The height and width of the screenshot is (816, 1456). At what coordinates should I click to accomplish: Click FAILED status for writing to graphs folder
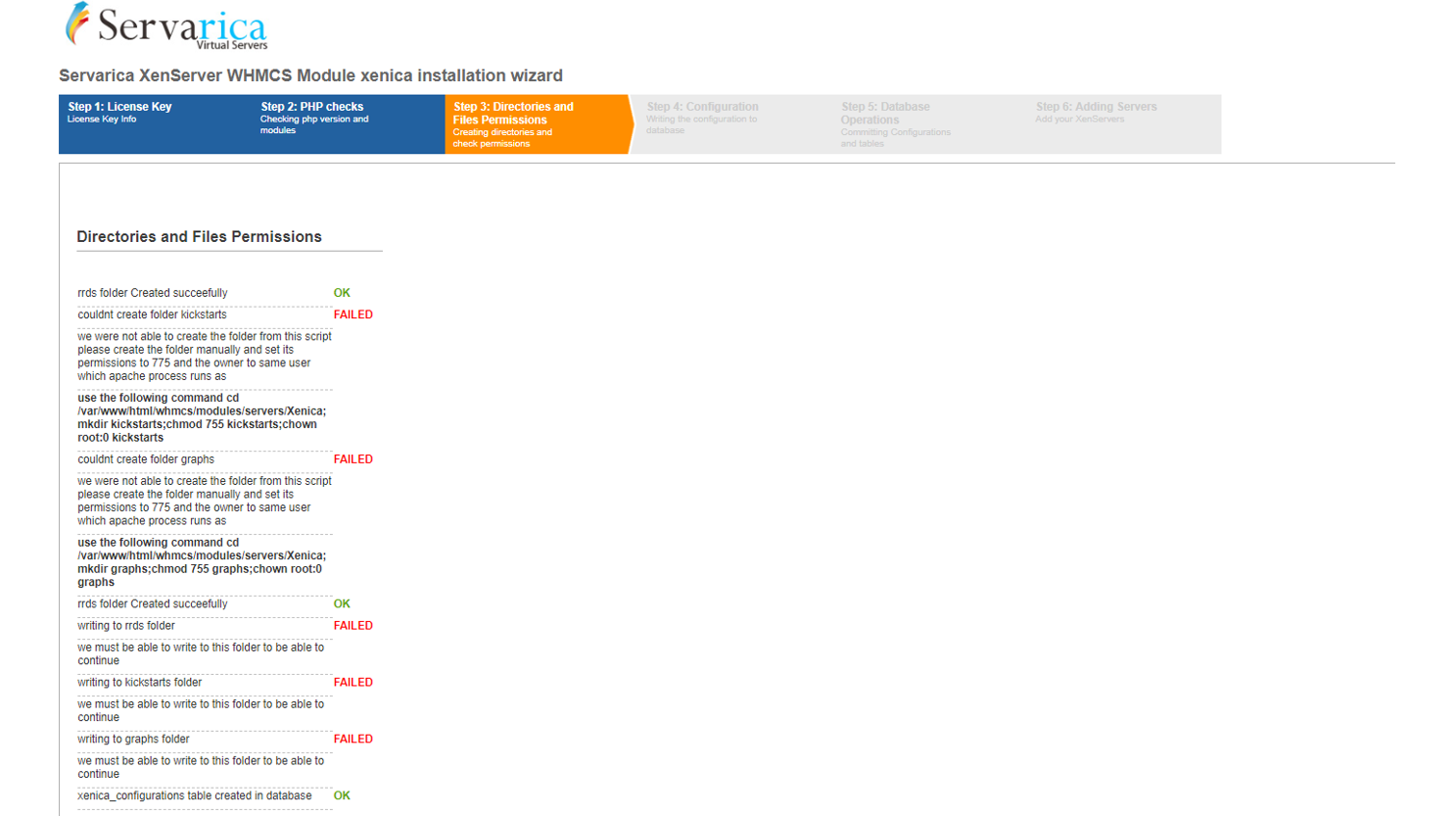[352, 740]
